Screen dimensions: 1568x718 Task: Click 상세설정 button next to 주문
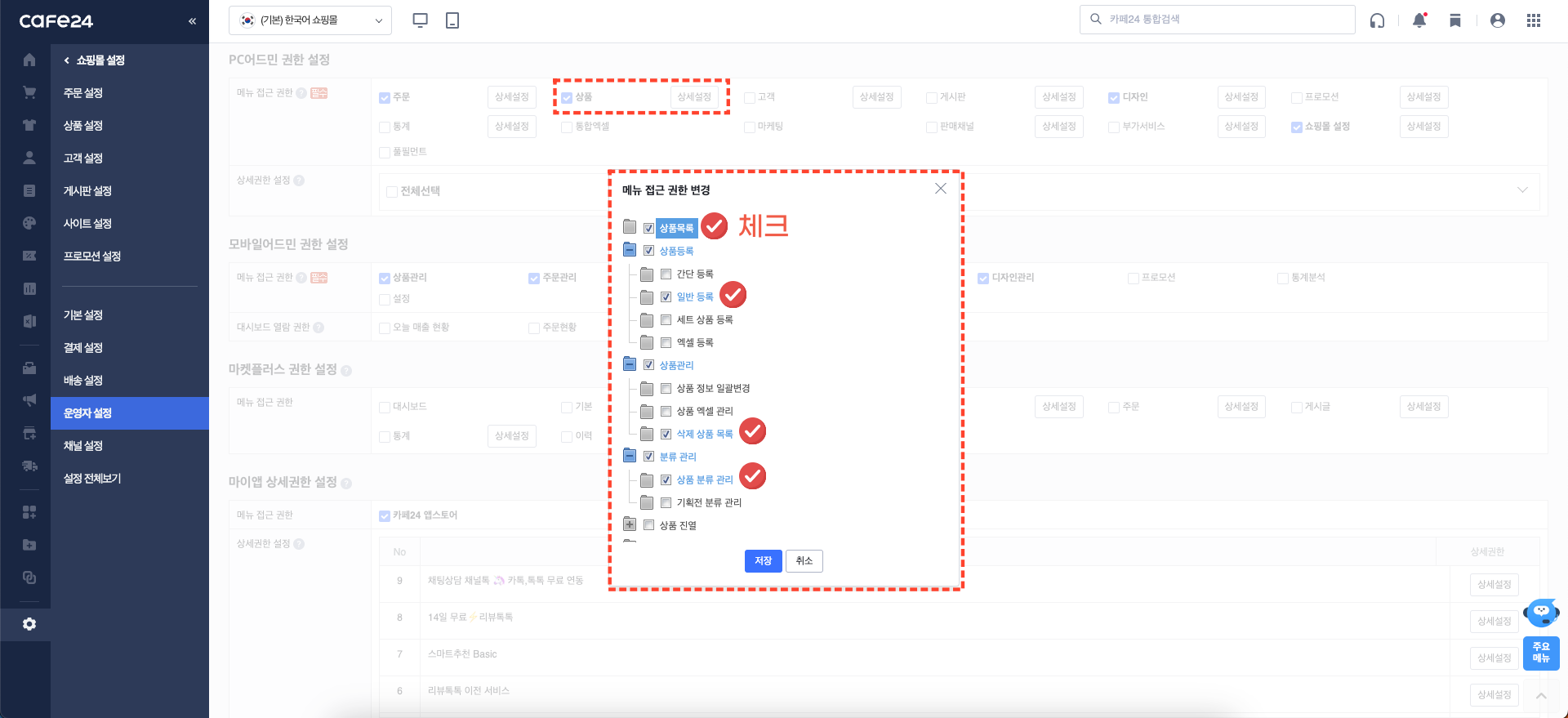512,97
